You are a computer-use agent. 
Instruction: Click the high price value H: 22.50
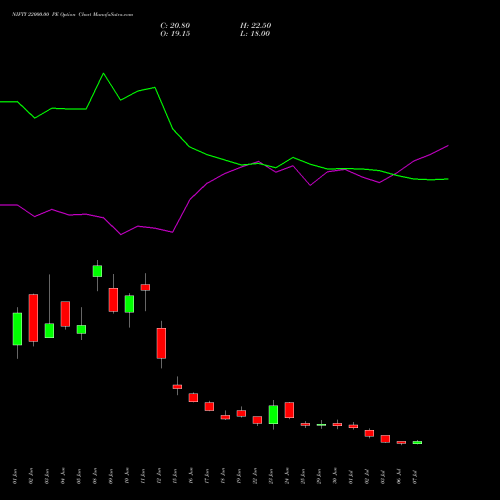pos(256,26)
